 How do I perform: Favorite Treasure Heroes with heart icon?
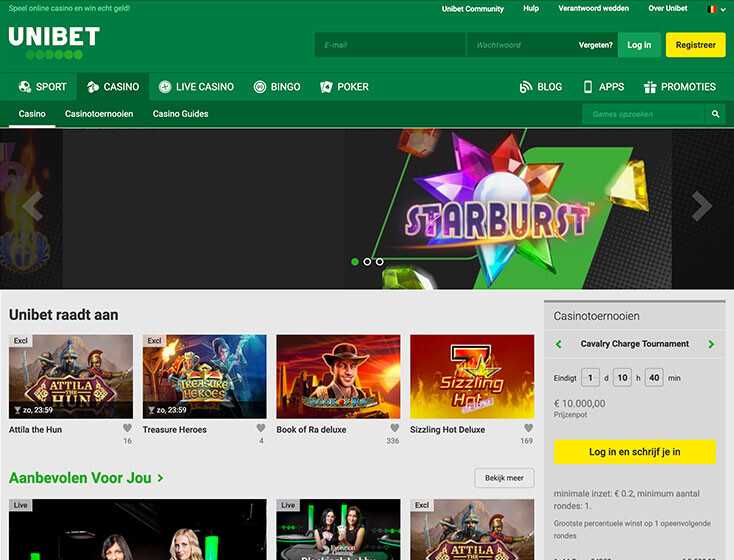pyautogui.click(x=261, y=428)
